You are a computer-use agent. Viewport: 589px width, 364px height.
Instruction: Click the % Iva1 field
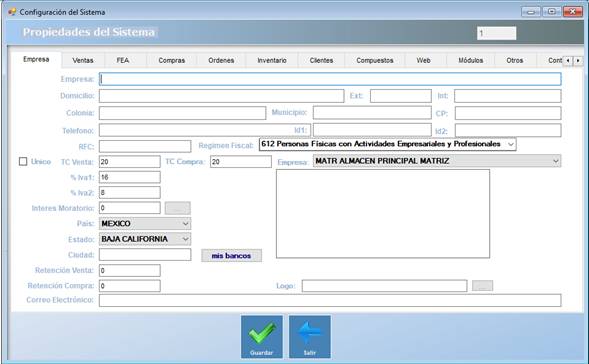pyautogui.click(x=130, y=177)
